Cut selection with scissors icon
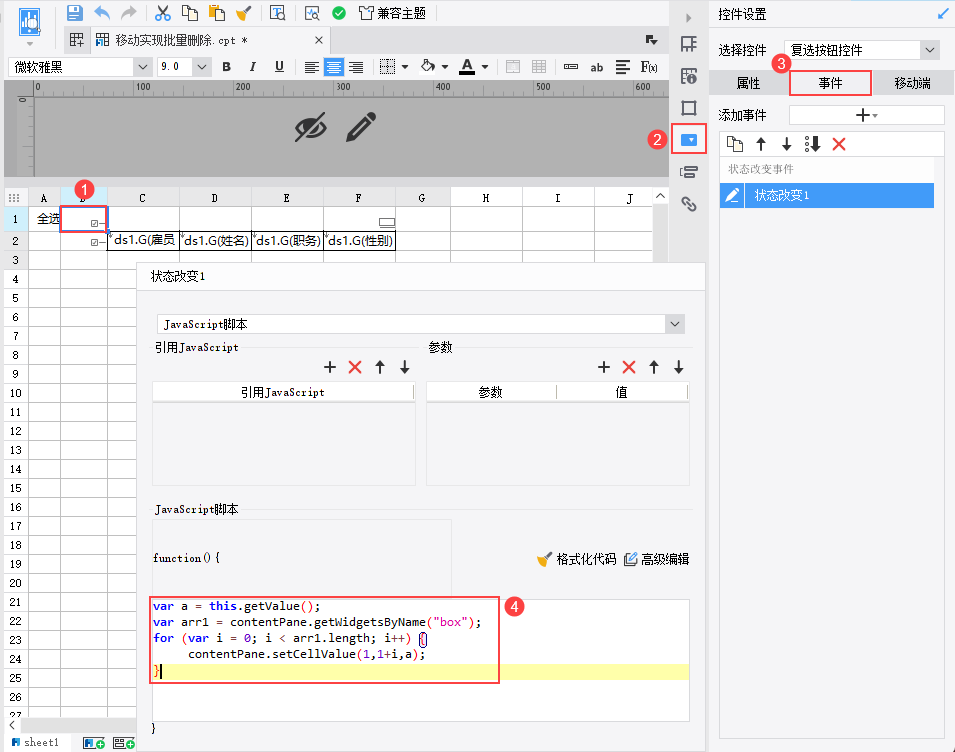The height and width of the screenshot is (752, 955). coord(163,13)
